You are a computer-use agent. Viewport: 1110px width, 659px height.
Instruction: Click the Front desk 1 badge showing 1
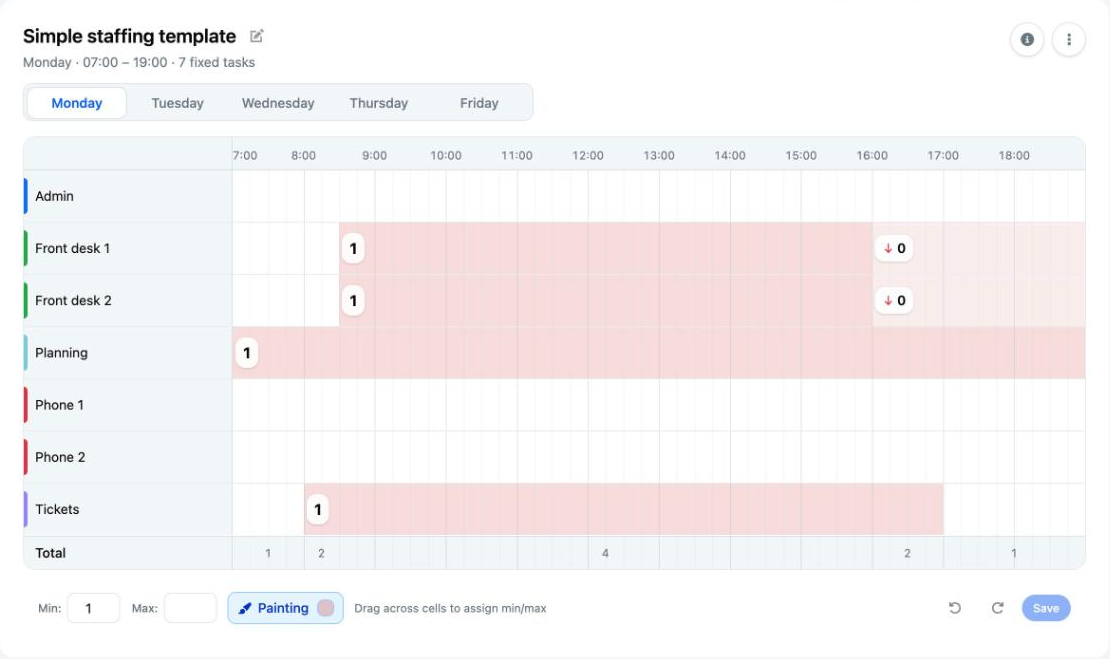pyautogui.click(x=353, y=248)
